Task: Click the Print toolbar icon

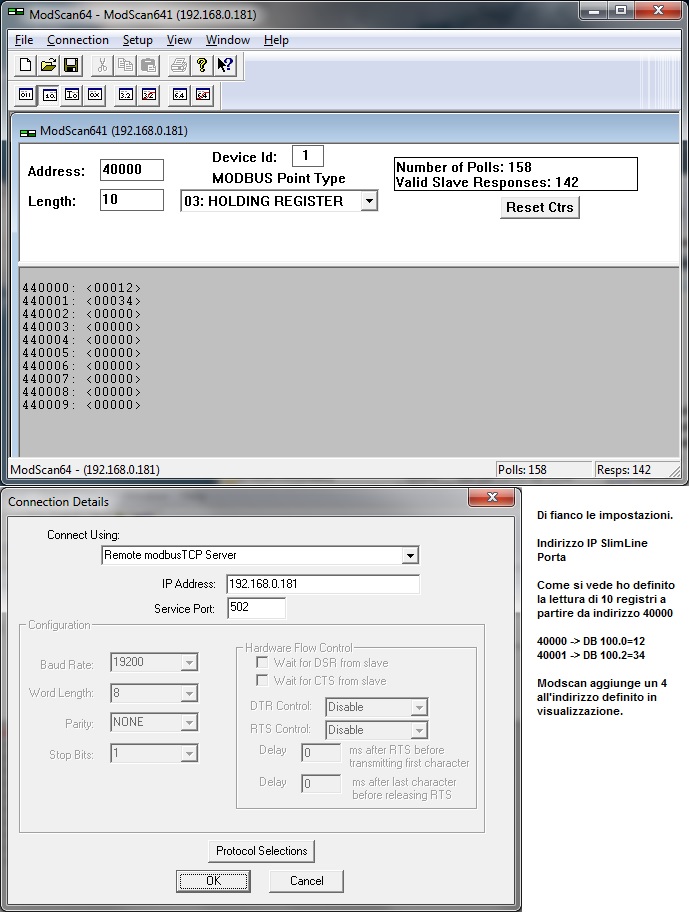Action: pyautogui.click(x=179, y=65)
